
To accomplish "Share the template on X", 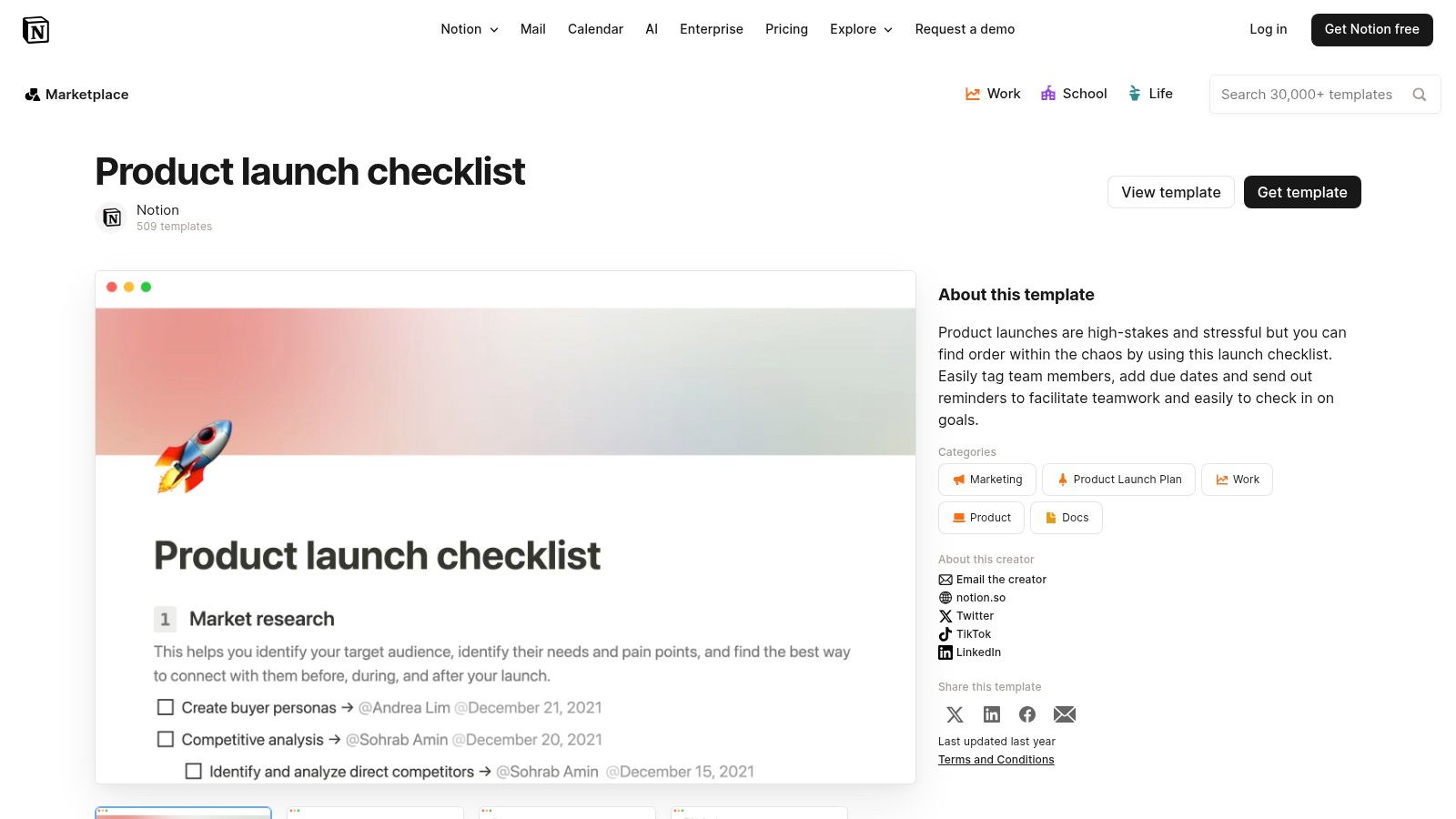I will point(955,714).
